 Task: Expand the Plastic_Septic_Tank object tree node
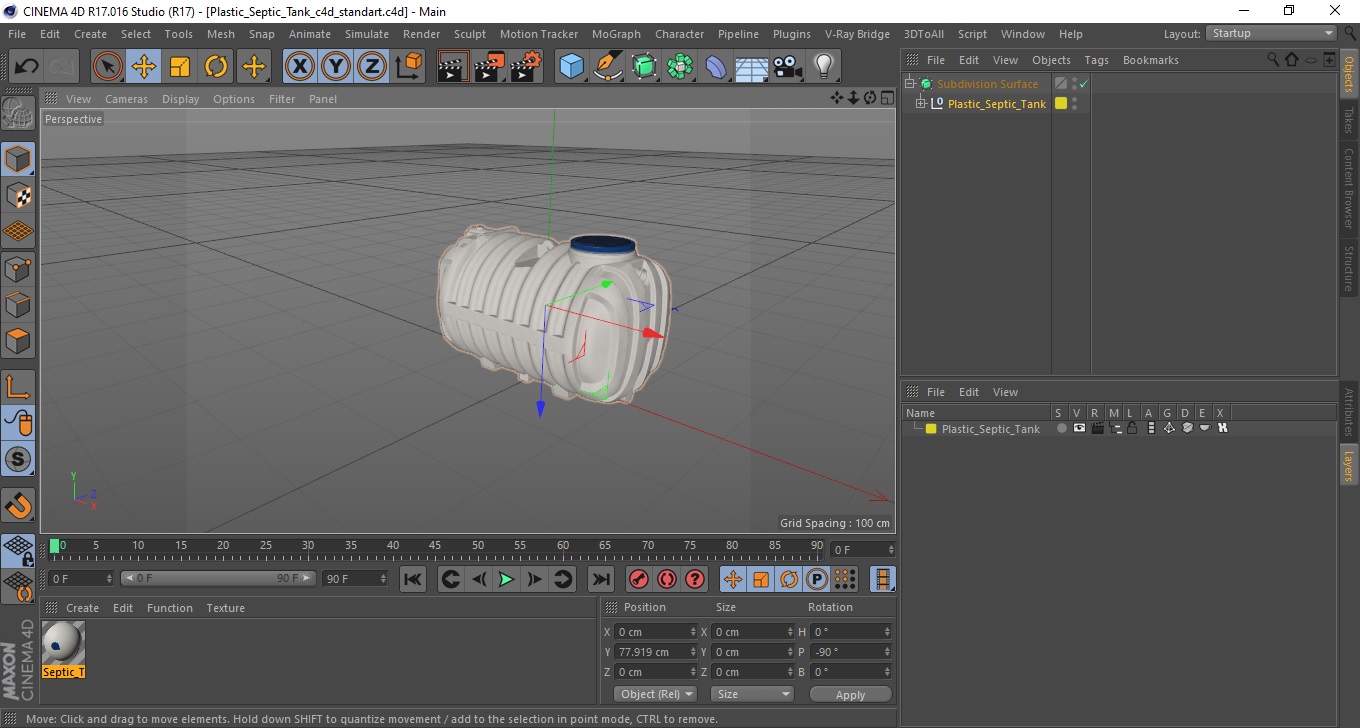point(921,103)
